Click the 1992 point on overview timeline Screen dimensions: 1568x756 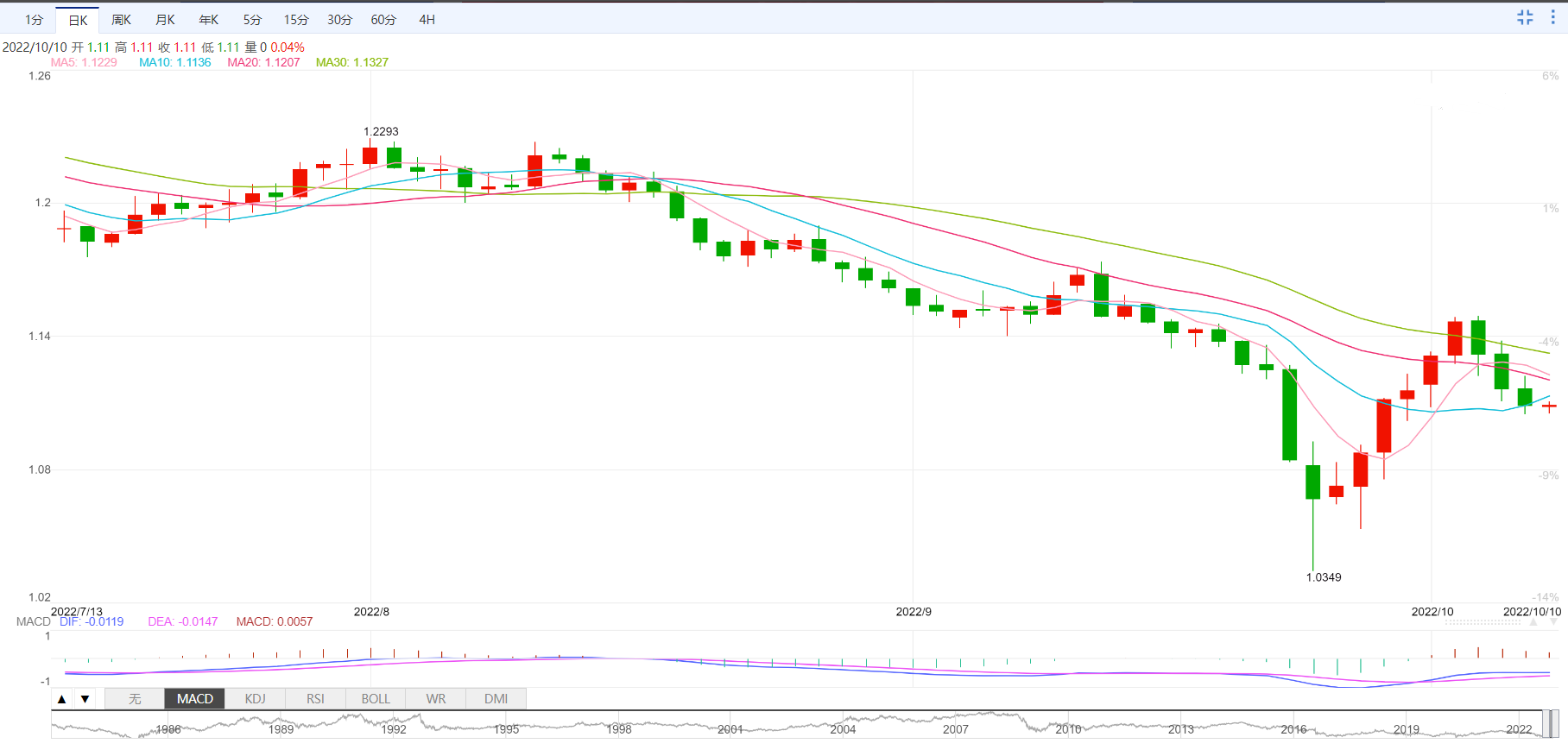point(394,729)
